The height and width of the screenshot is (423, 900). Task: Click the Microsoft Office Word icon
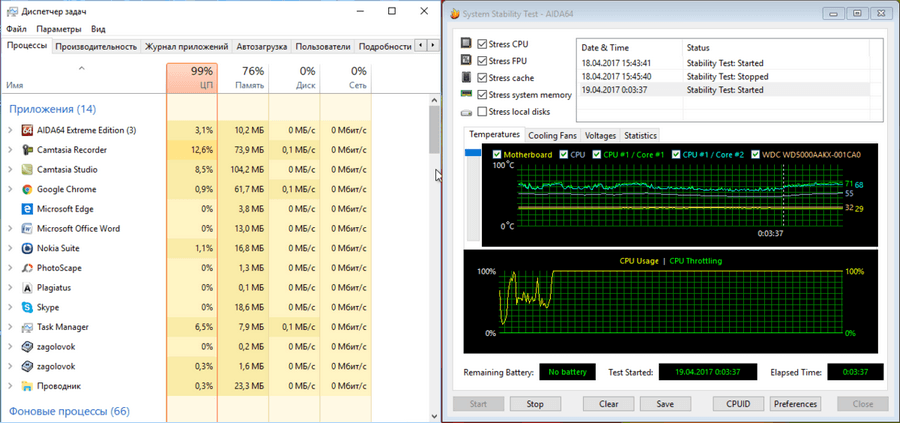click(x=26, y=228)
